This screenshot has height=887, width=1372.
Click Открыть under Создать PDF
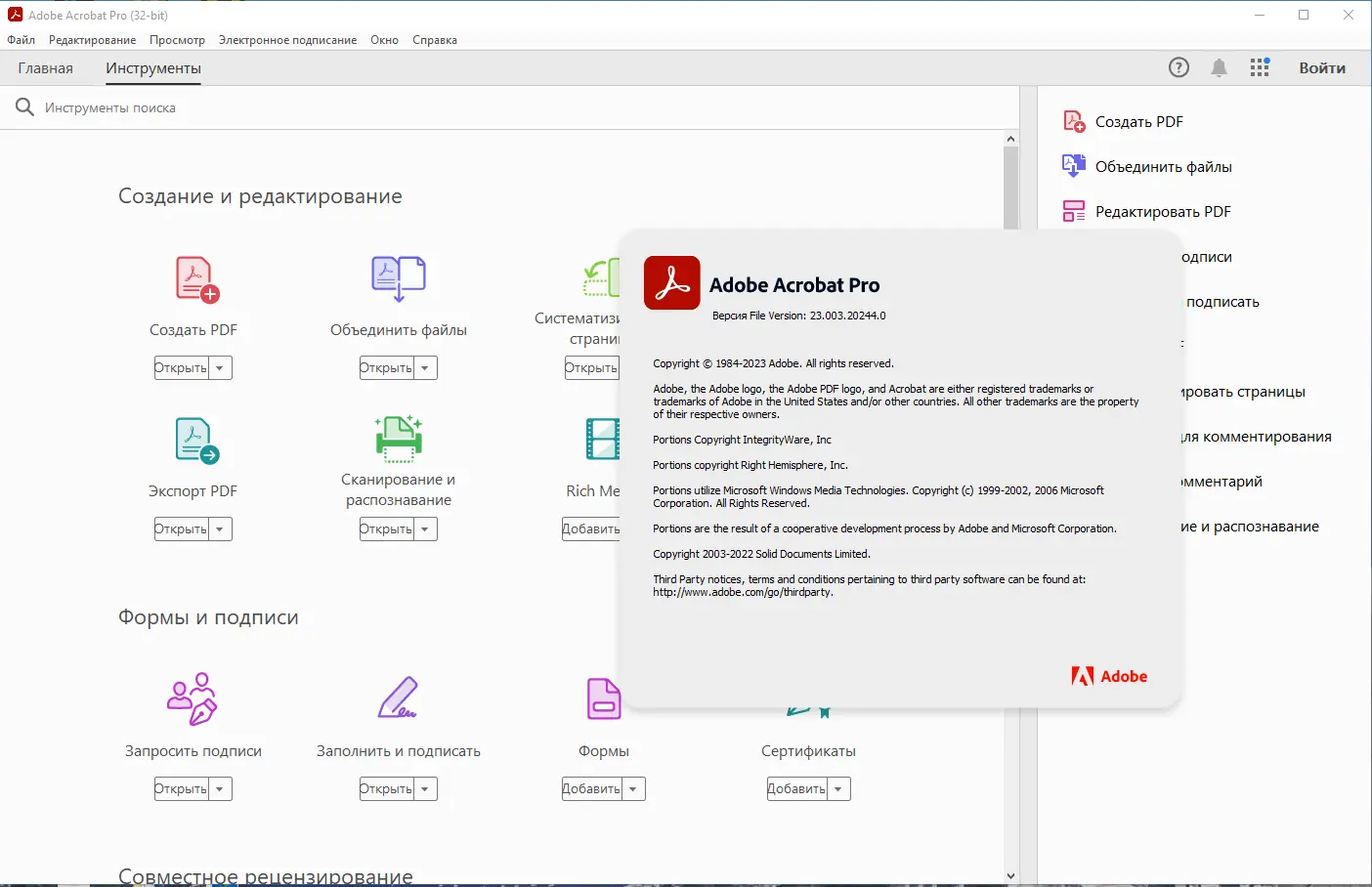pos(182,368)
